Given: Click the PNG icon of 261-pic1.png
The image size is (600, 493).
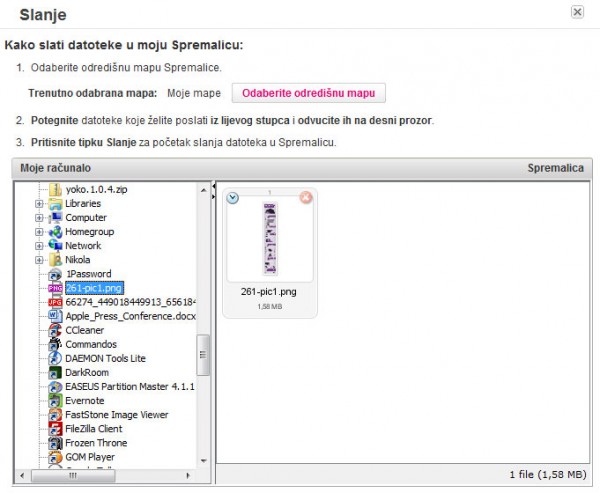Looking at the screenshot, I should pos(55,288).
